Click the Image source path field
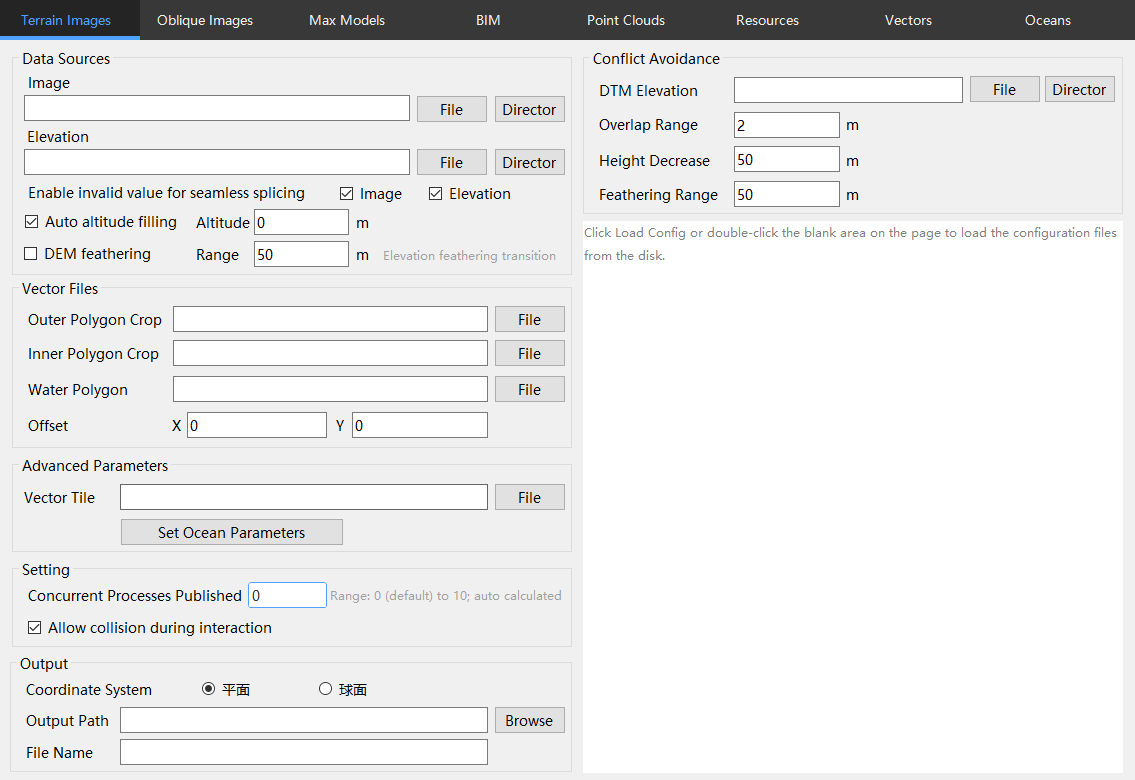This screenshot has height=780, width=1135. point(217,109)
